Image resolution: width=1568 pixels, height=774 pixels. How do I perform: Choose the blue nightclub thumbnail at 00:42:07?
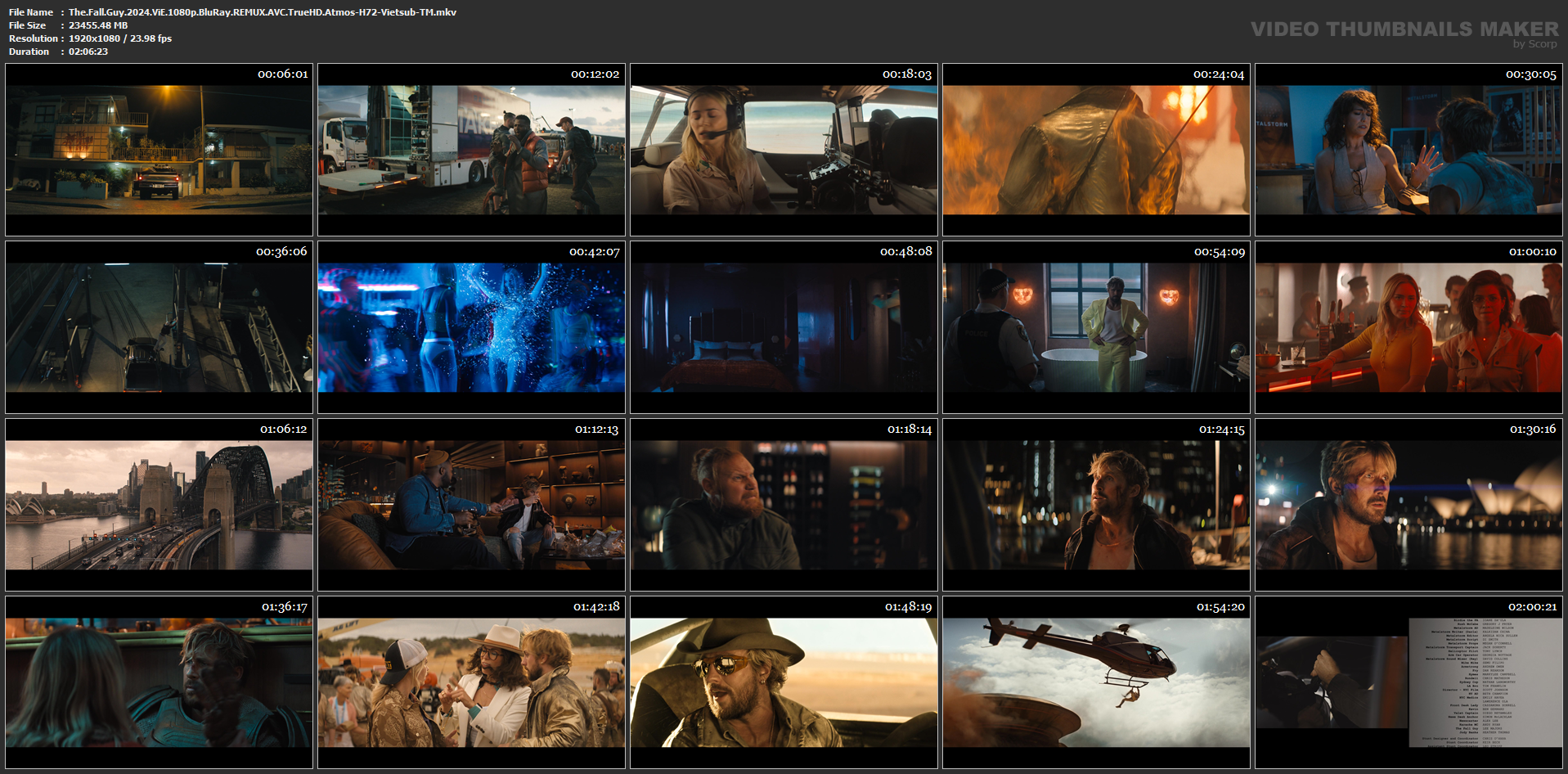tap(472, 327)
